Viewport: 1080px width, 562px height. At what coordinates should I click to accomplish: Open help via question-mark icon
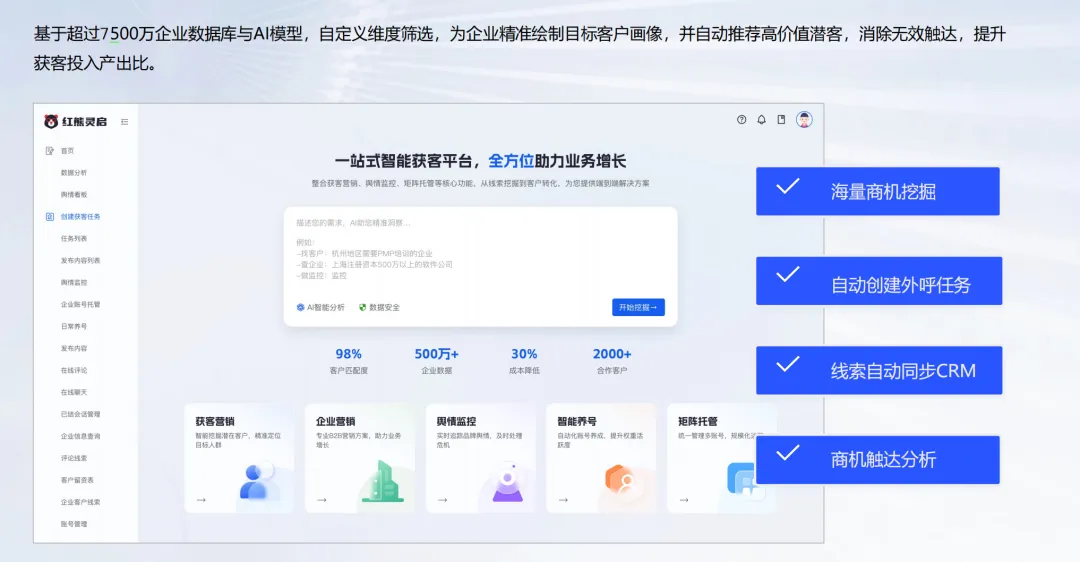tap(741, 120)
